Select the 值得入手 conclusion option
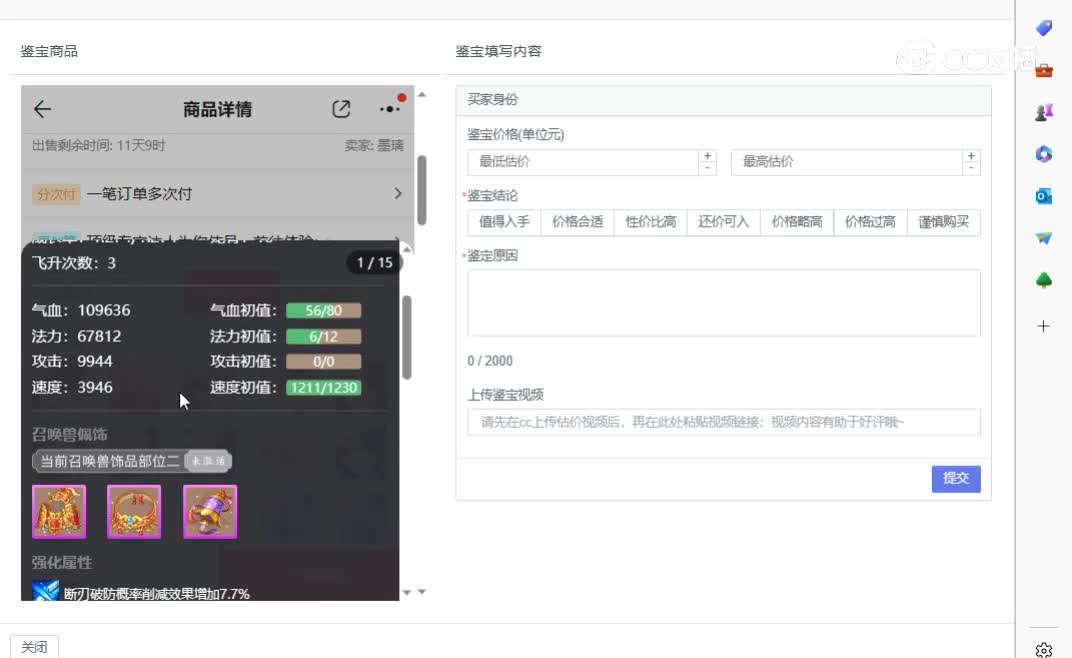Viewport: 1072px width, 658px height. pos(504,222)
